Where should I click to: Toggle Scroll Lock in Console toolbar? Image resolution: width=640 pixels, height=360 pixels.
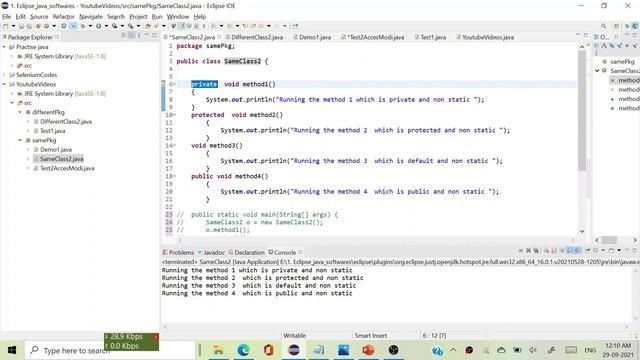coord(553,251)
